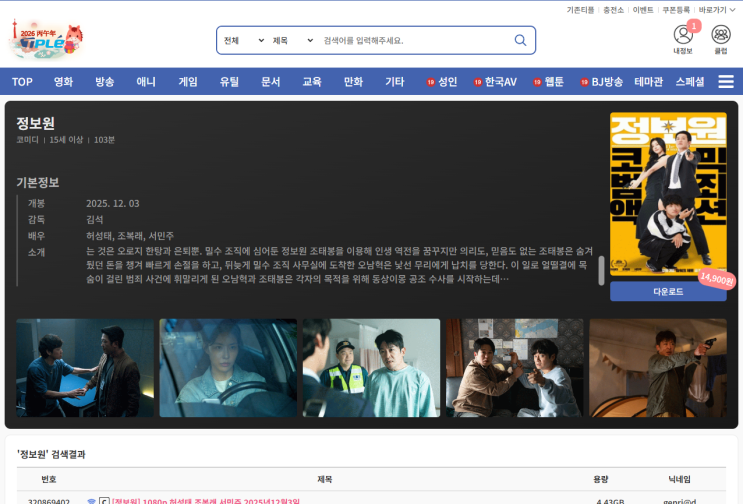
Task: Click the 닉네임 column header
Action: pos(680,479)
